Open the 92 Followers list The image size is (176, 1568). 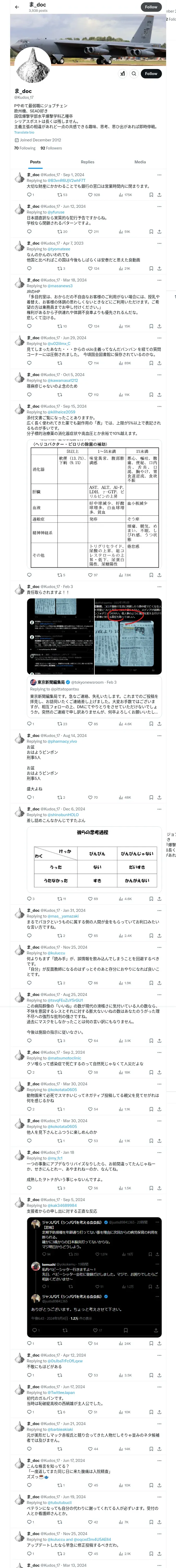[x=51, y=148]
